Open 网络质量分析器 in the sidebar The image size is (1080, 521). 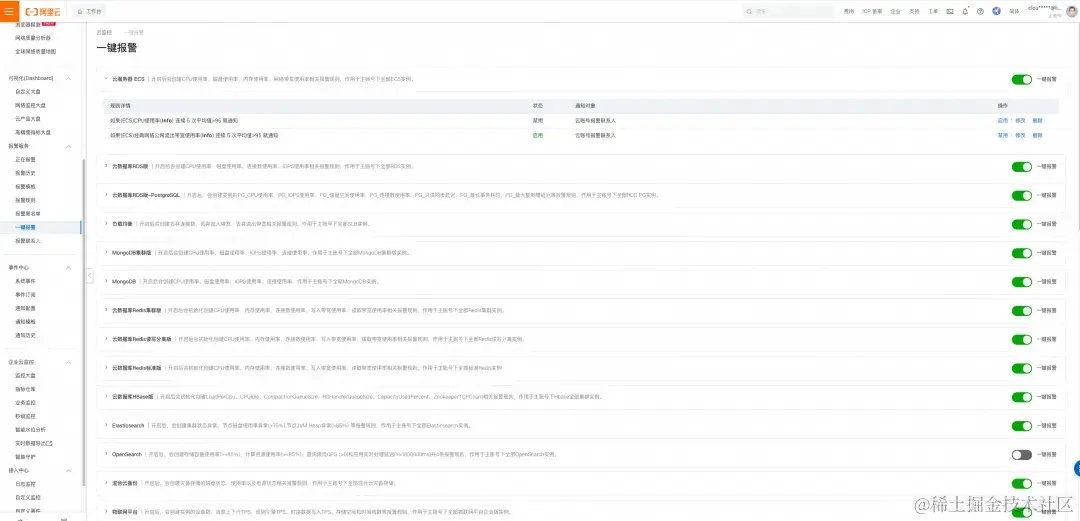[32, 38]
